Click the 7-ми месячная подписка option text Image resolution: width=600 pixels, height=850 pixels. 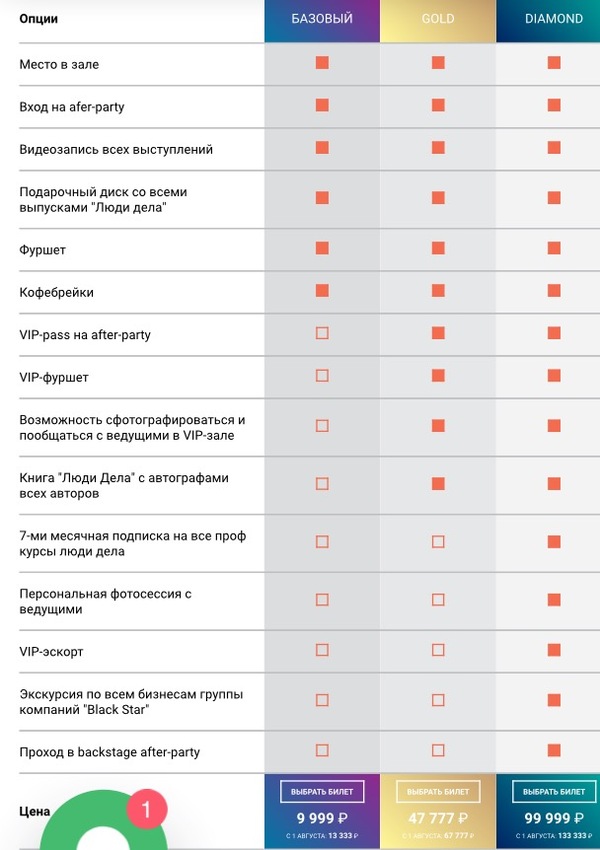133,543
